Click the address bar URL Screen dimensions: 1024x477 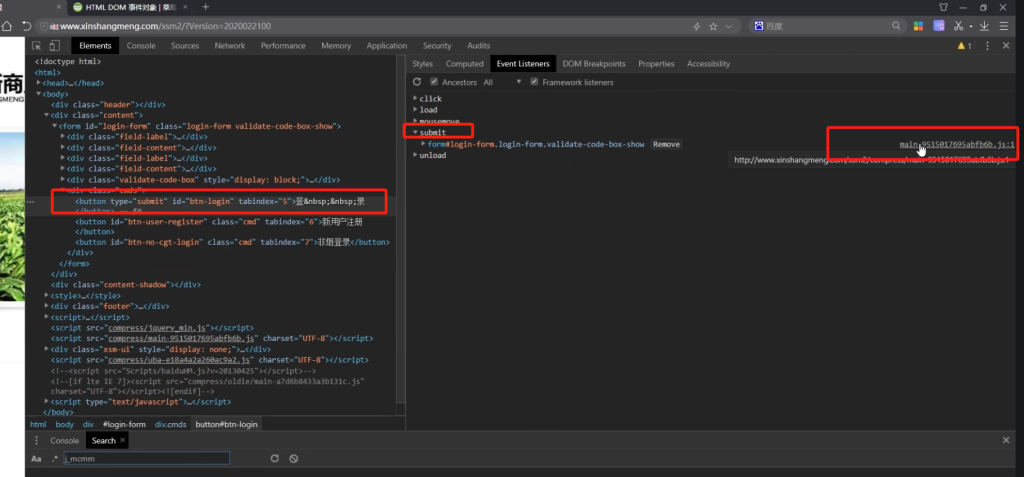[x=165, y=26]
